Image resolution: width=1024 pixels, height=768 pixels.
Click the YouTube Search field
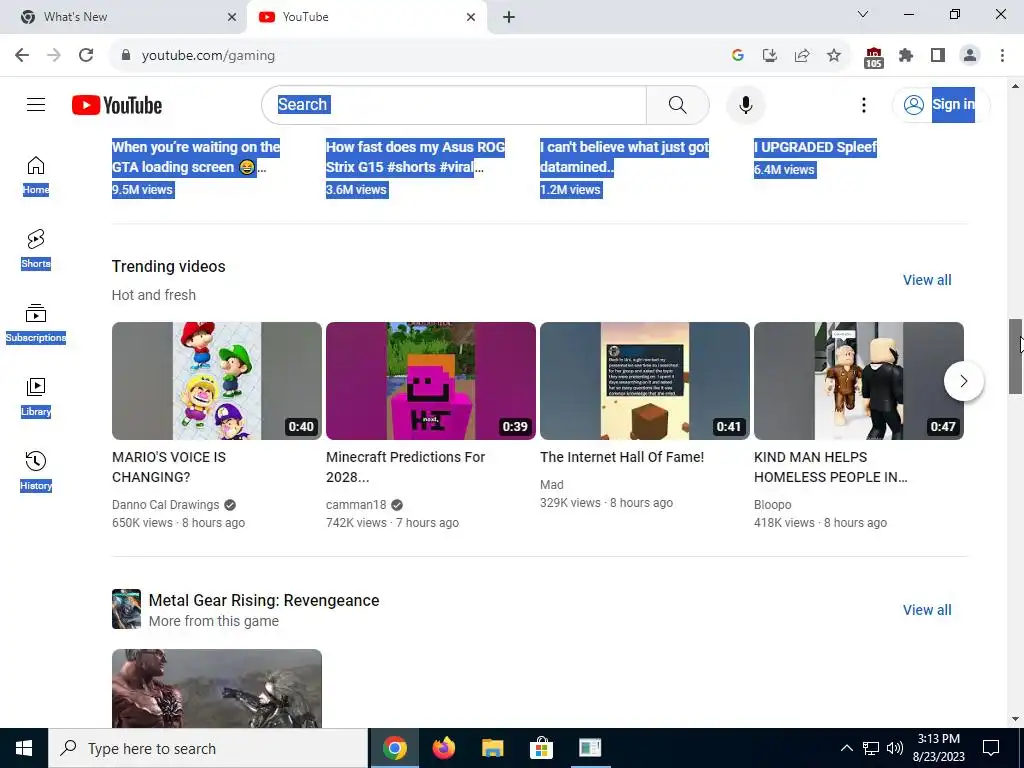(x=454, y=104)
